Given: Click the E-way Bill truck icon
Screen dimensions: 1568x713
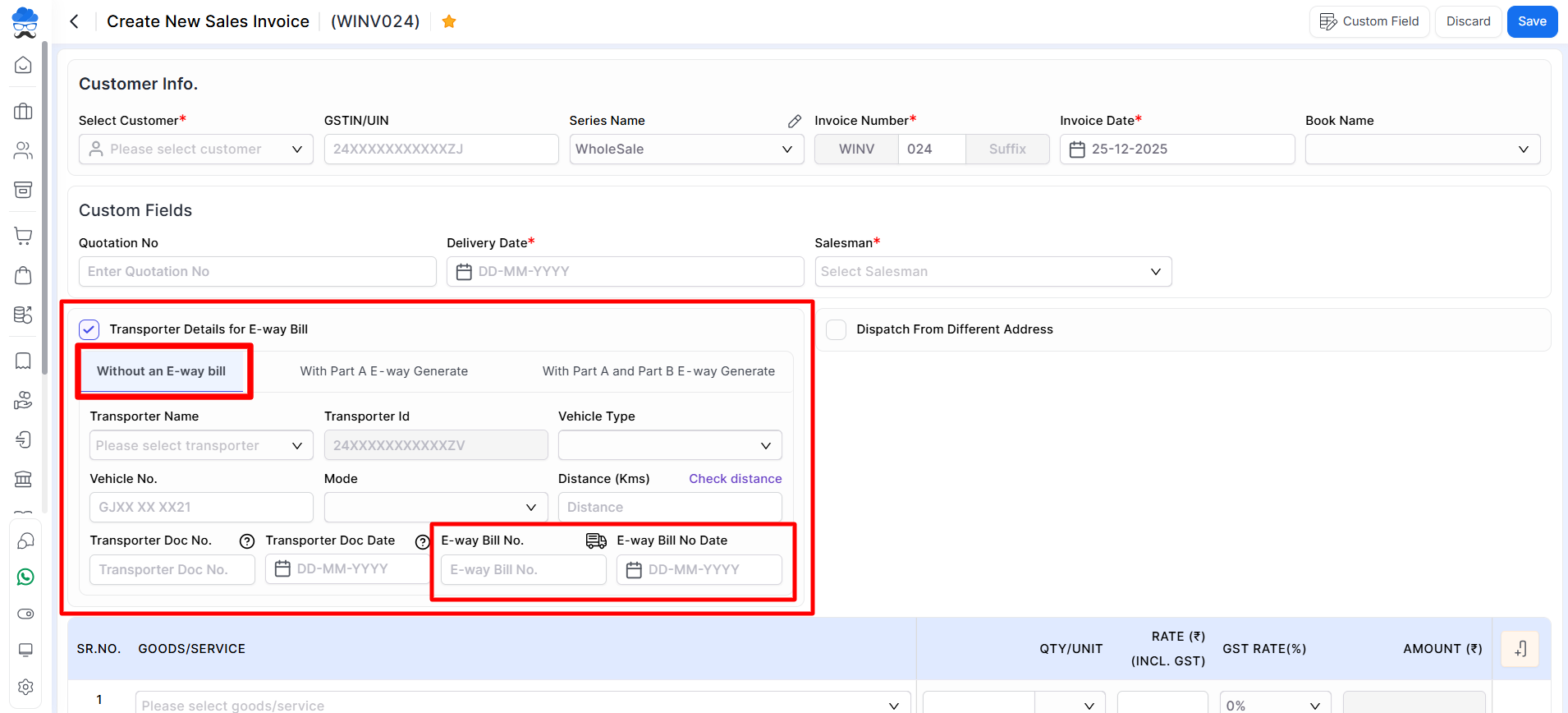Looking at the screenshot, I should (x=596, y=540).
